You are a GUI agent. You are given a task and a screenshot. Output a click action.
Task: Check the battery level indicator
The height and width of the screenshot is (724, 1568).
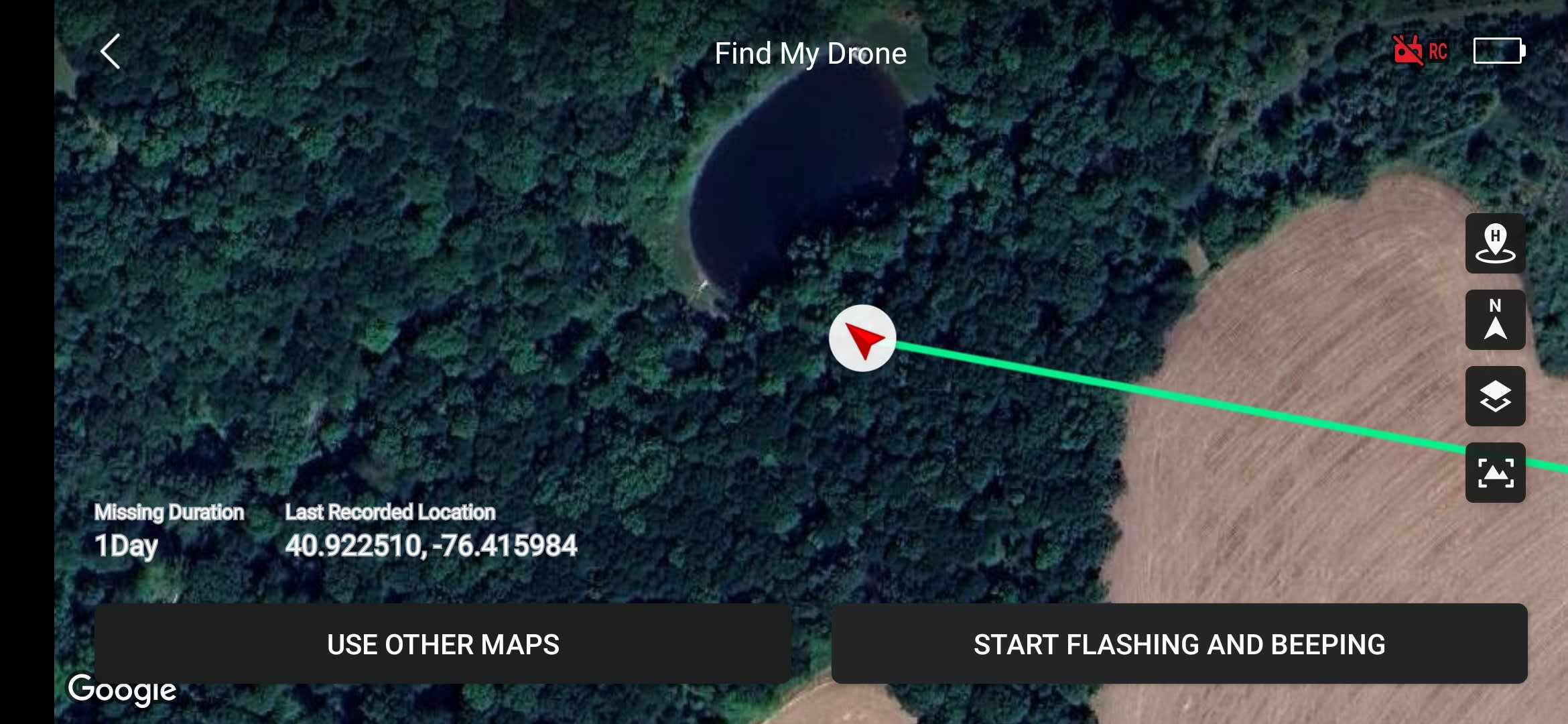coord(1499,51)
